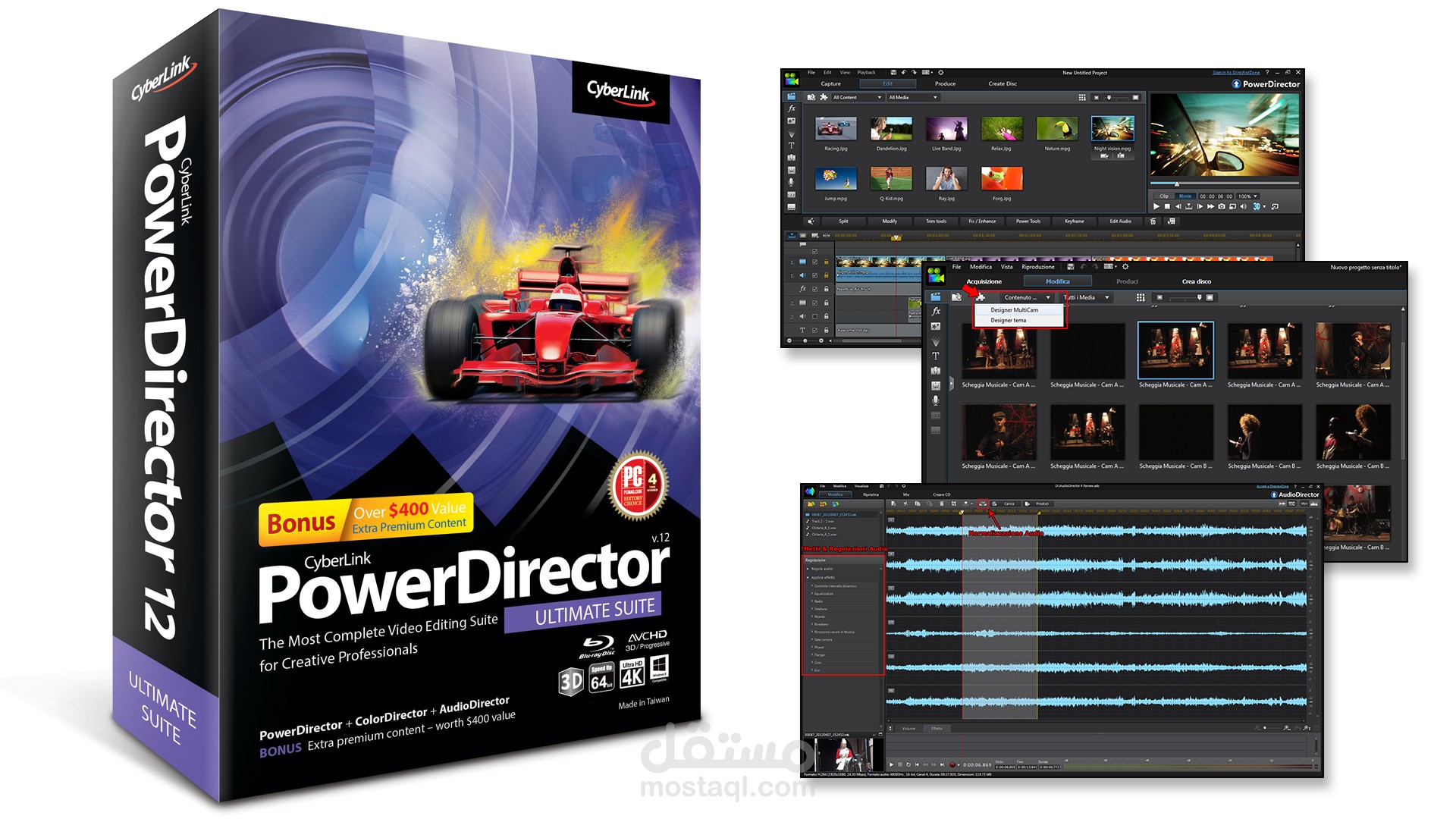
Task: Switch to Capture tab, English window
Action: [831, 83]
